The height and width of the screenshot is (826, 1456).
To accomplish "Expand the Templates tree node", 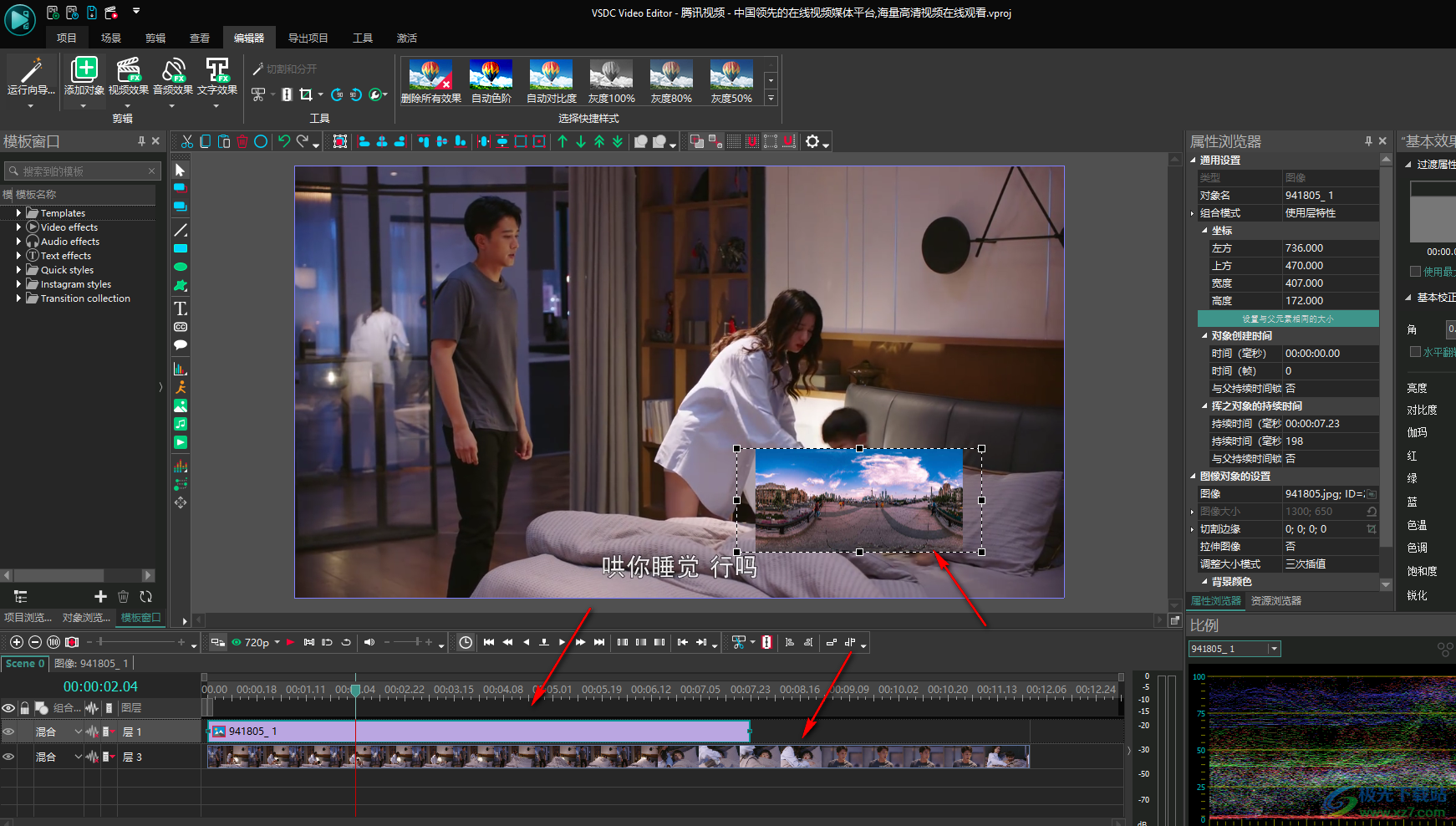I will pos(18,213).
